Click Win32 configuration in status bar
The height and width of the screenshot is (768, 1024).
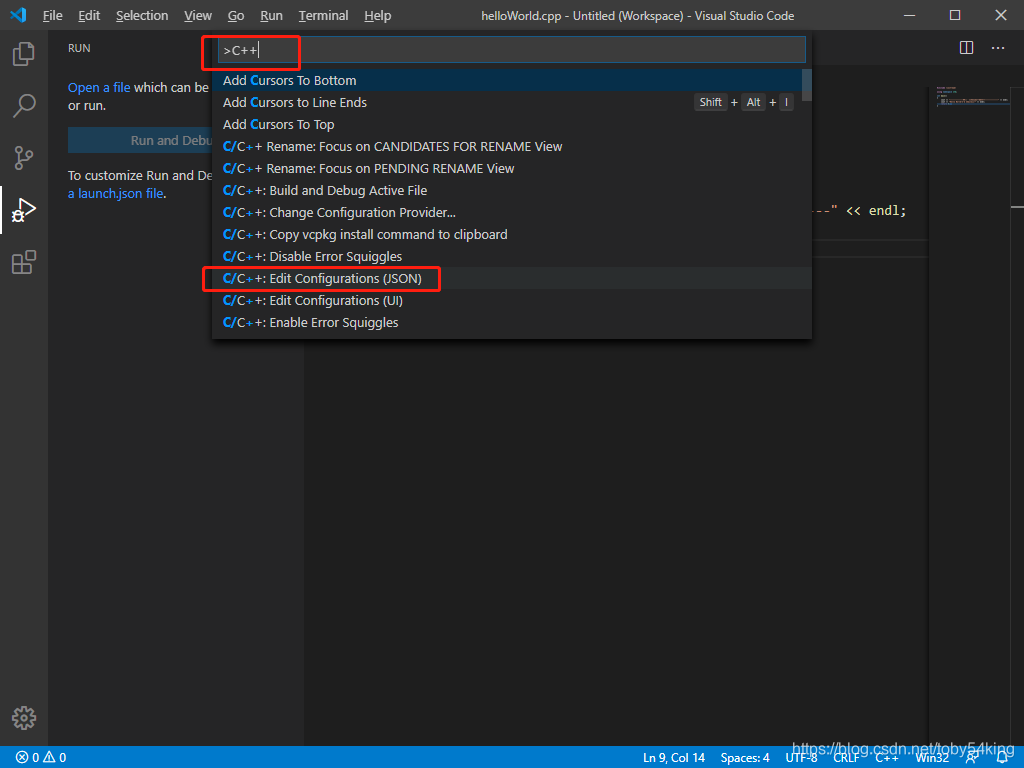[x=932, y=758]
